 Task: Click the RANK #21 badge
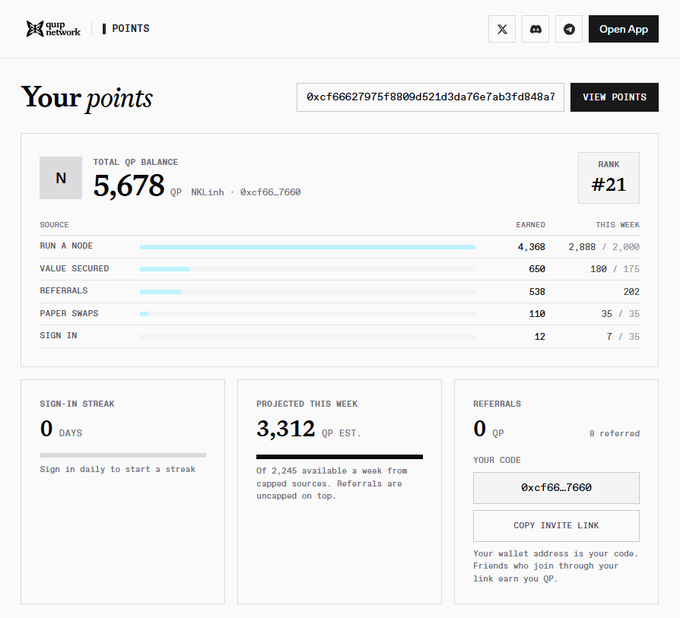(608, 178)
